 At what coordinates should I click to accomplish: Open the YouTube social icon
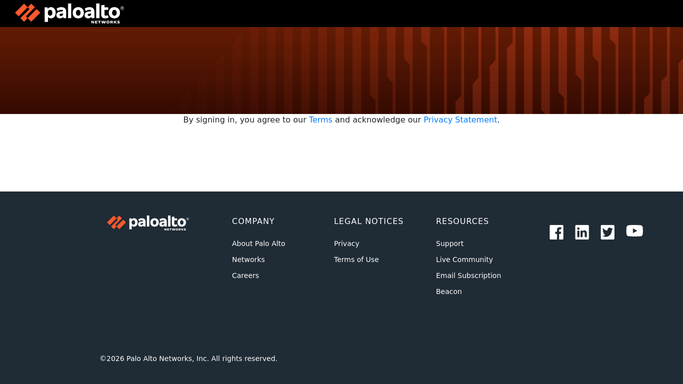[634, 231]
